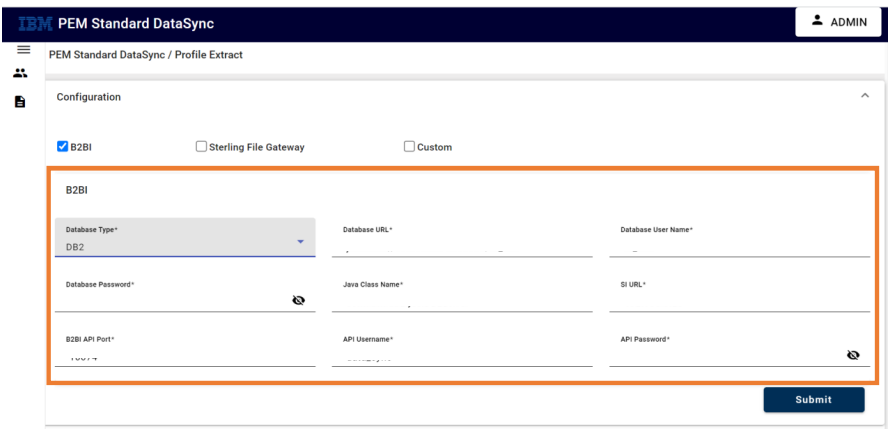895x434 pixels.
Task: Open the hamburger menu icon
Action: point(23,50)
